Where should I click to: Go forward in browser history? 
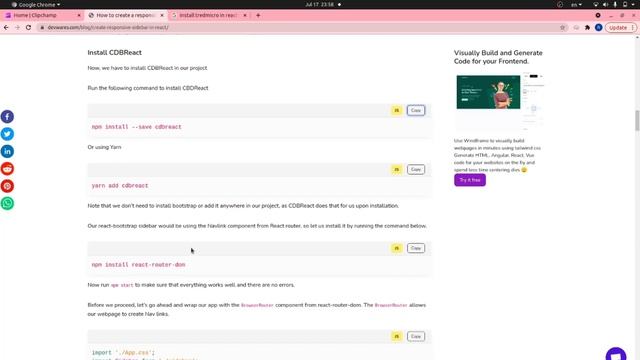tap(17, 27)
